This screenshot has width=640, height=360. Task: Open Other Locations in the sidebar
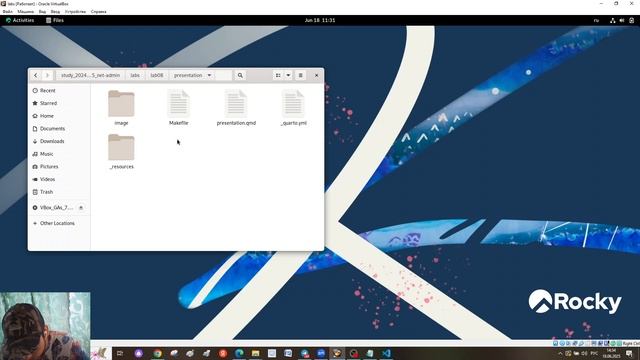pos(59,223)
